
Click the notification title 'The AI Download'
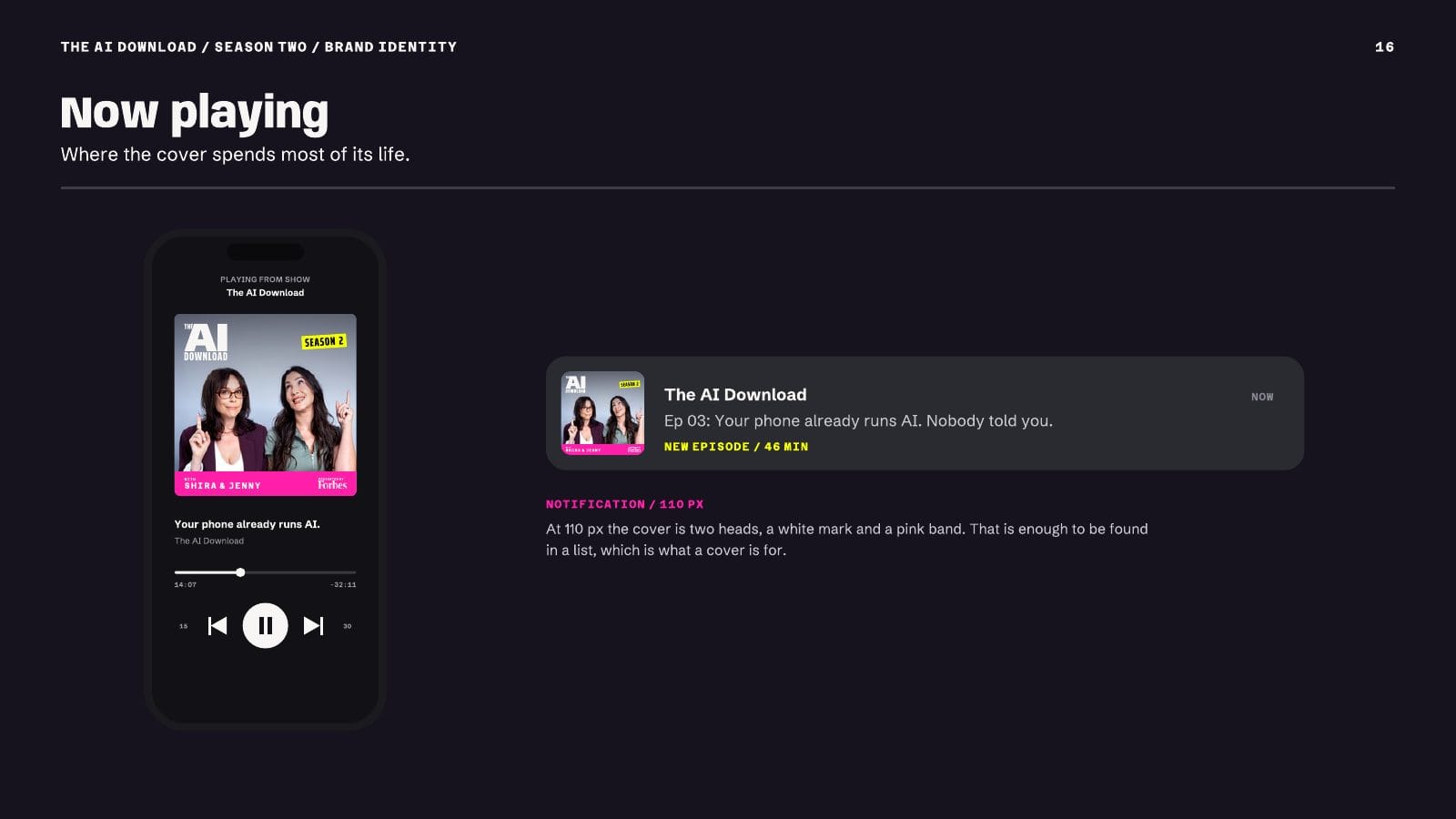(x=735, y=395)
